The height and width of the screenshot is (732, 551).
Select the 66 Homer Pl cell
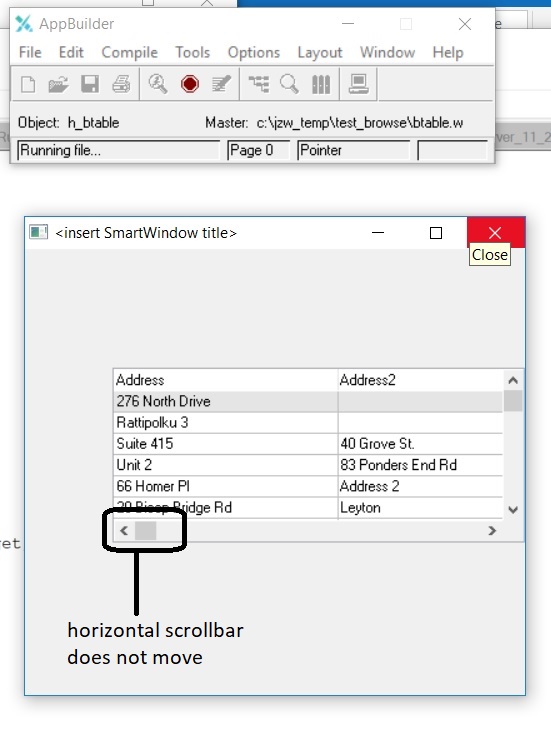point(225,486)
